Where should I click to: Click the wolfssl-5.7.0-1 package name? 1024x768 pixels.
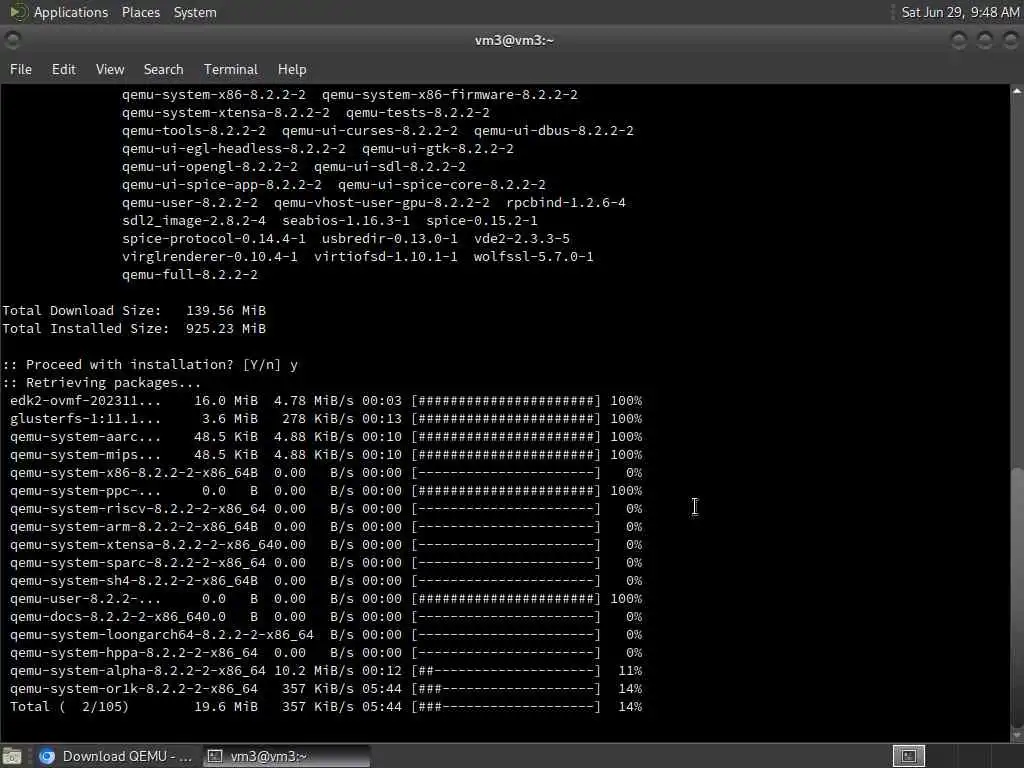pos(534,257)
